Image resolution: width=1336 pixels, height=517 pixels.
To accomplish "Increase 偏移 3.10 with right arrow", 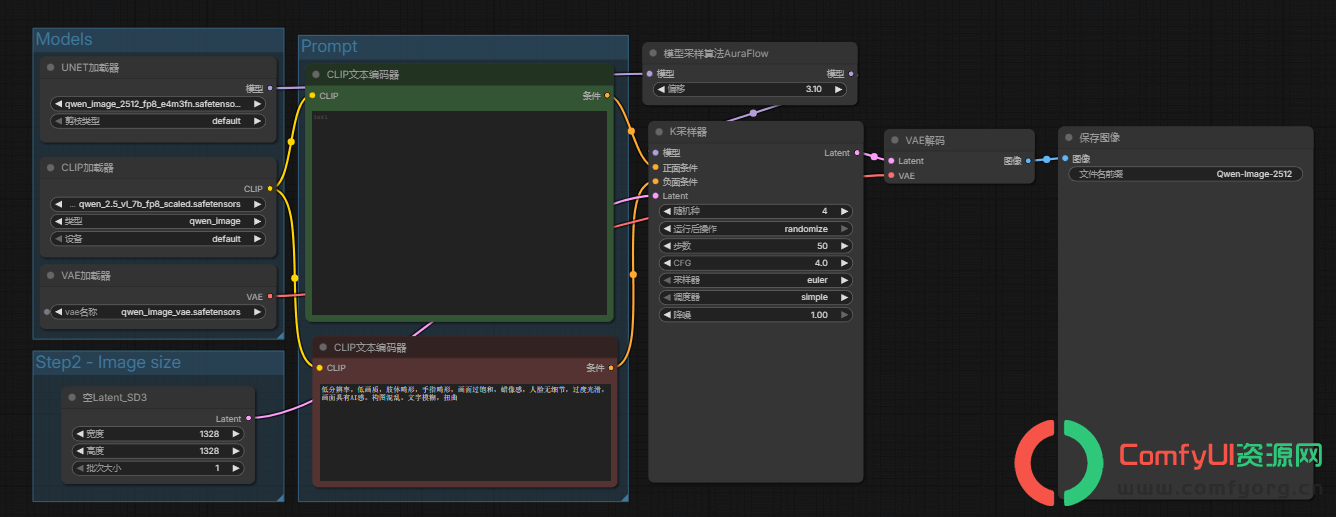I will (x=839, y=89).
